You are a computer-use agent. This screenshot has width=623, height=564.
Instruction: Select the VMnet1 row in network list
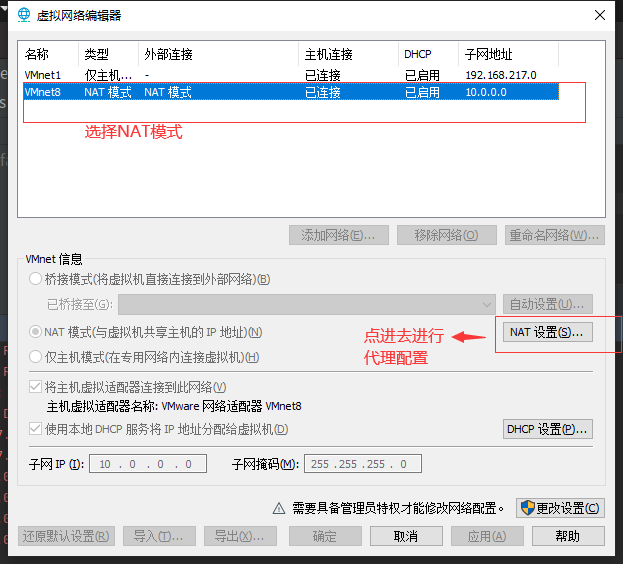291,75
